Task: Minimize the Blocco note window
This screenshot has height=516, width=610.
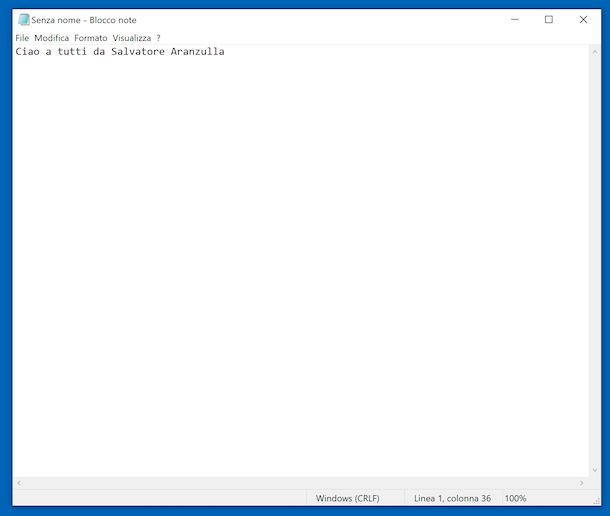Action: (515, 19)
